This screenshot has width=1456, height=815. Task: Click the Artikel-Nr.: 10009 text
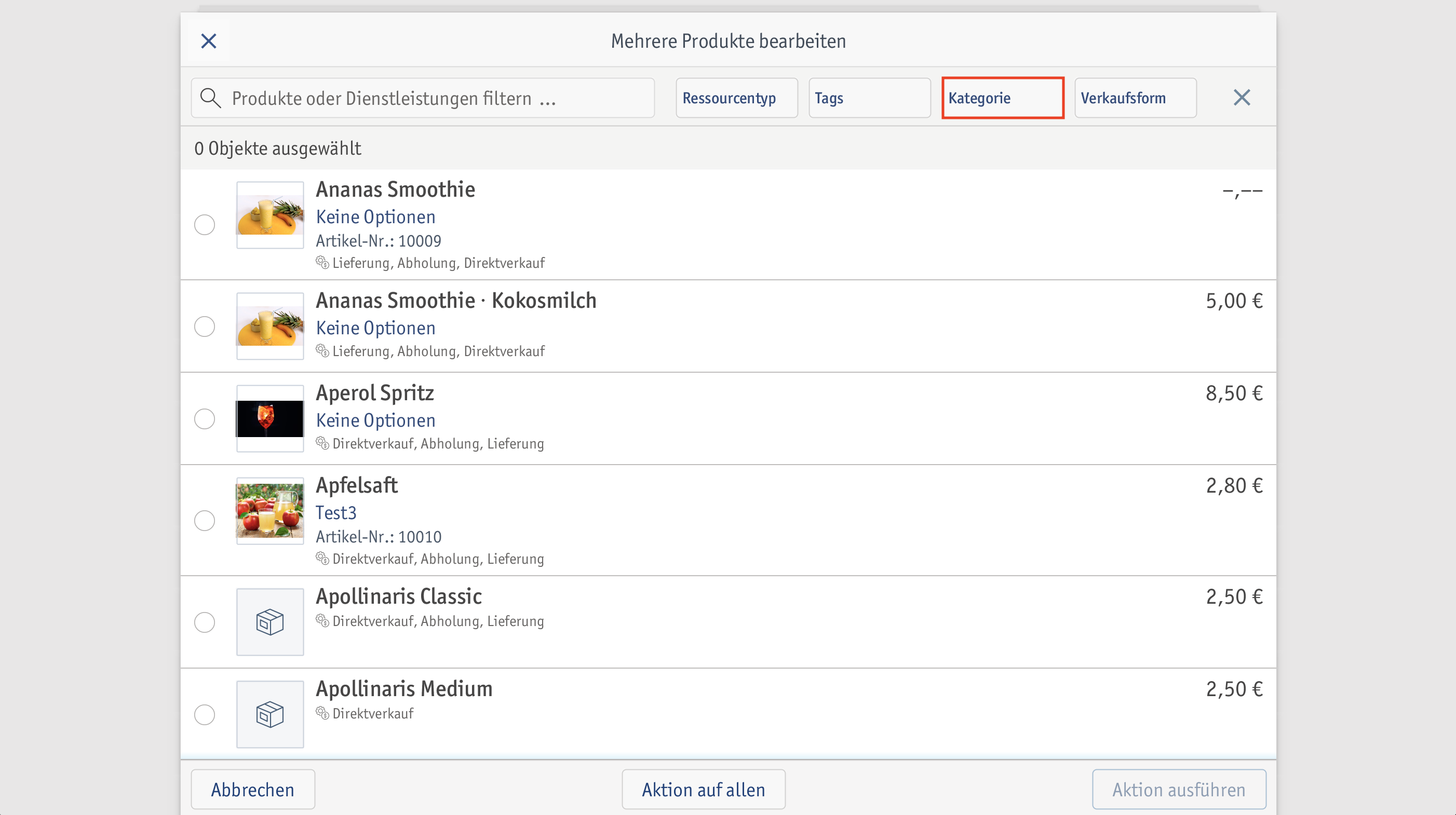click(x=378, y=241)
